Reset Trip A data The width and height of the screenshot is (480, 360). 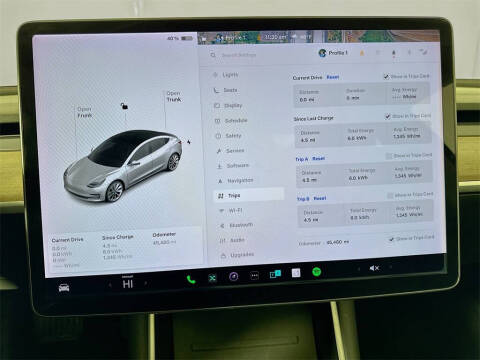coord(319,159)
